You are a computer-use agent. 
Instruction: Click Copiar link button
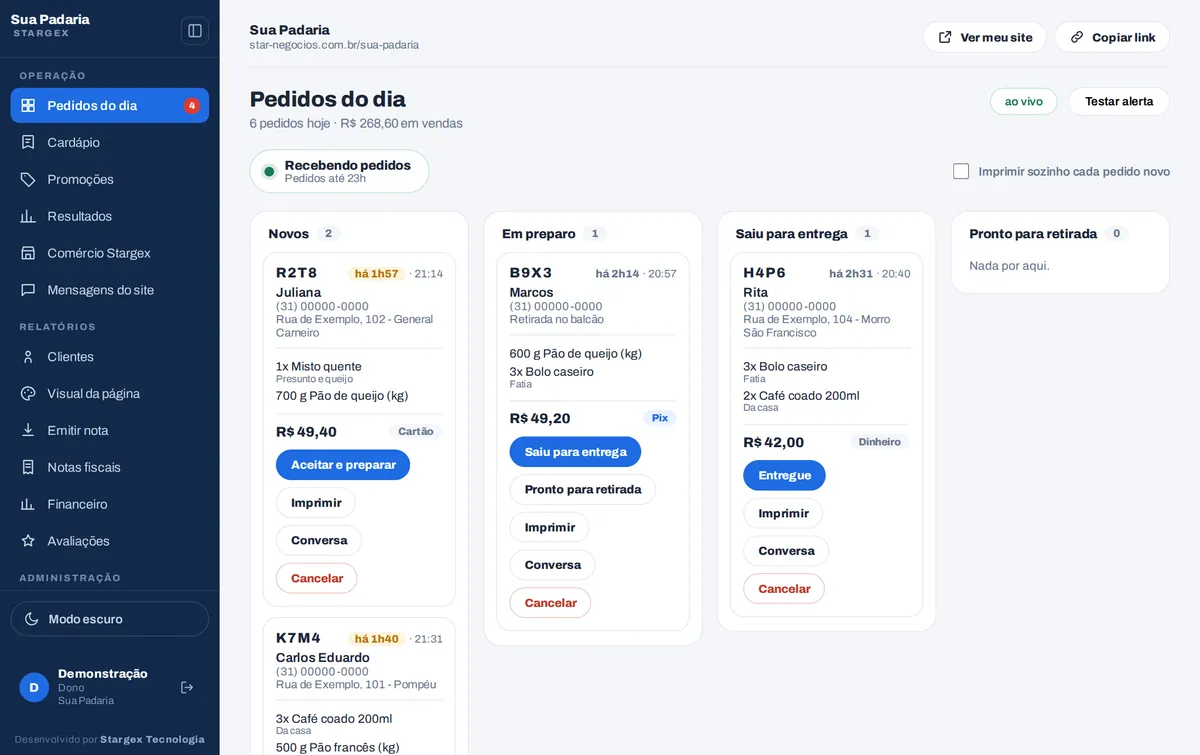coord(1112,37)
